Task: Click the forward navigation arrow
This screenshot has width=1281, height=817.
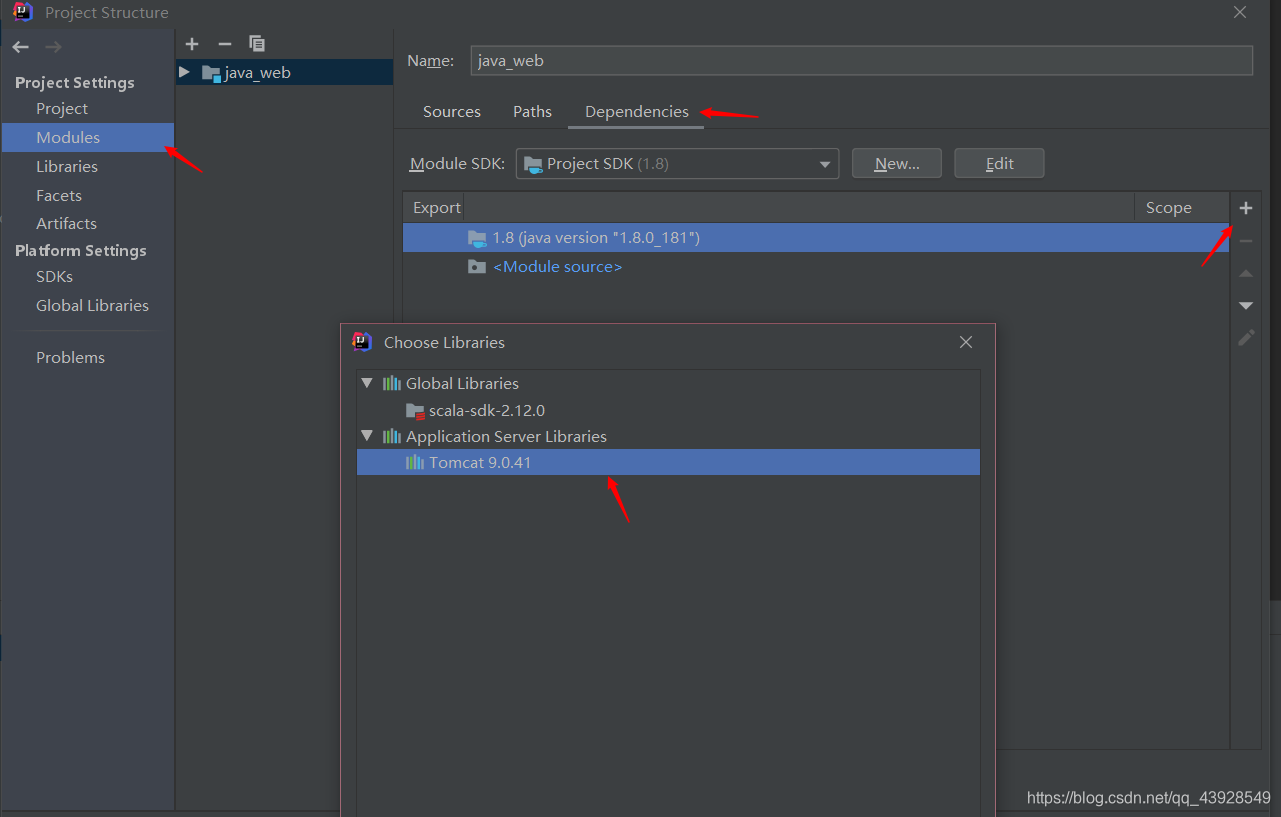Action: (x=54, y=47)
